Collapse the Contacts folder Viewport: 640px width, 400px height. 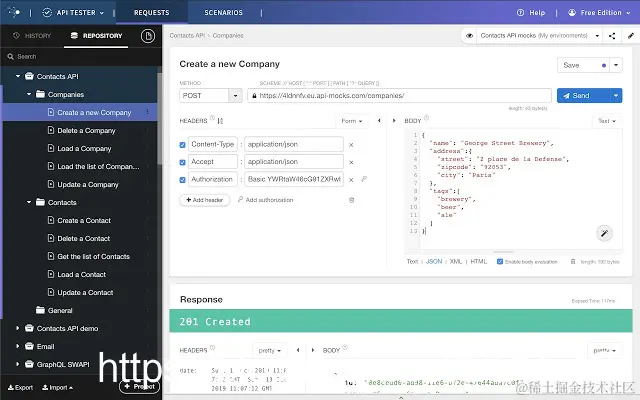pyautogui.click(x=29, y=202)
